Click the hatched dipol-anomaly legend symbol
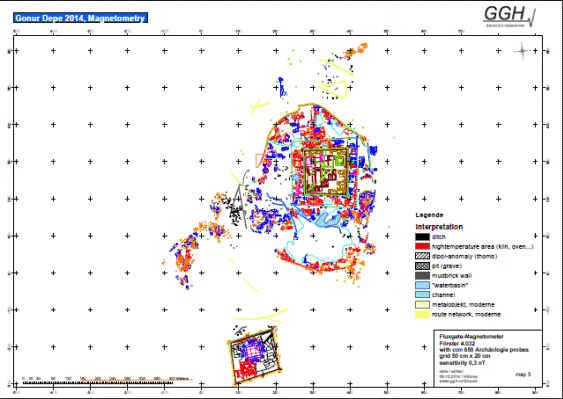The height and width of the screenshot is (399, 563). (422, 256)
